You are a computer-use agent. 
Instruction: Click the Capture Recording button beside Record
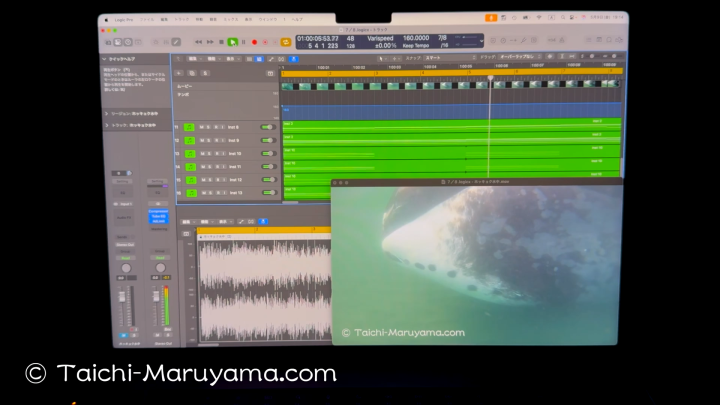265,42
